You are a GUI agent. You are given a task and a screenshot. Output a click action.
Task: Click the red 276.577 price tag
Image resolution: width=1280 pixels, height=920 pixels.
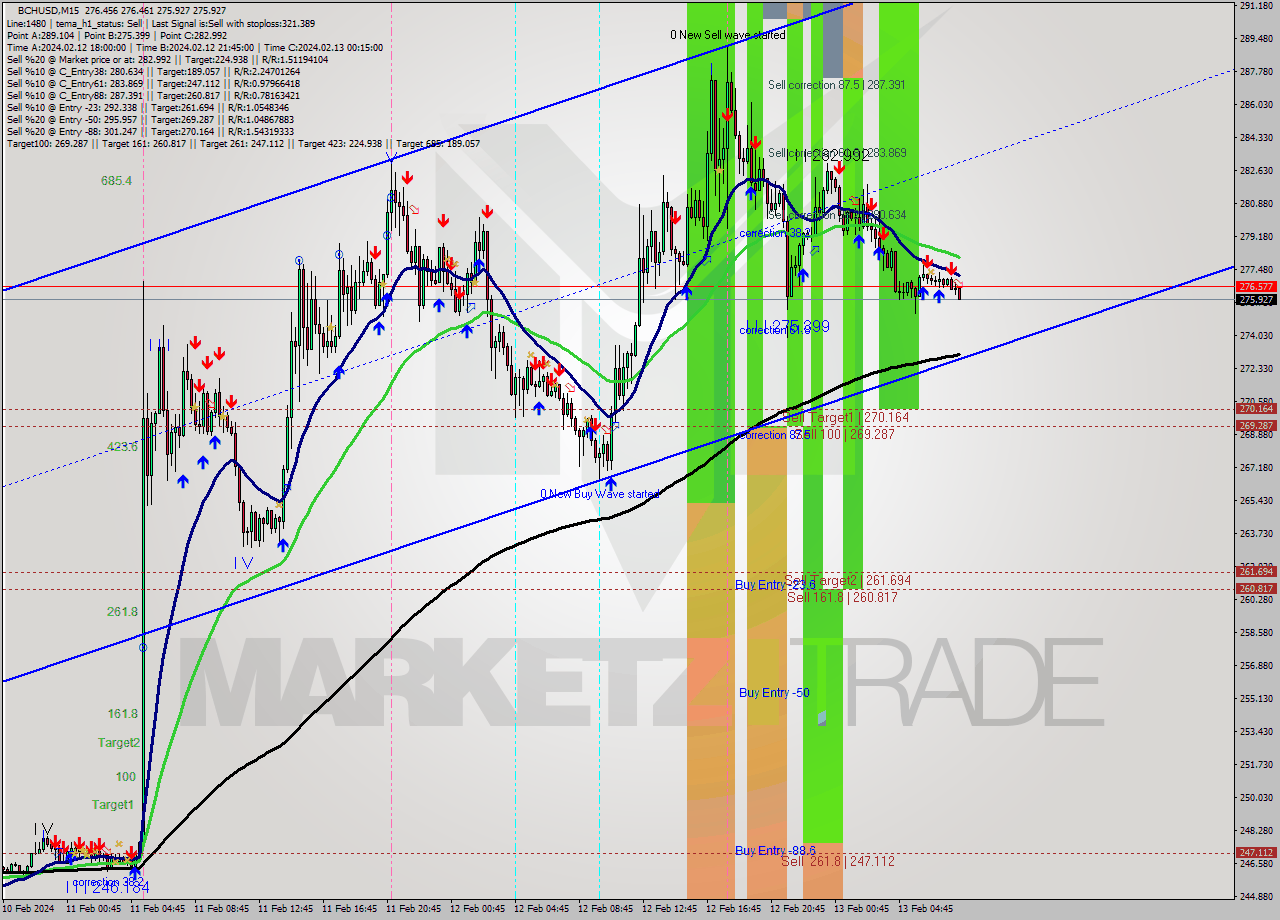tap(1256, 286)
